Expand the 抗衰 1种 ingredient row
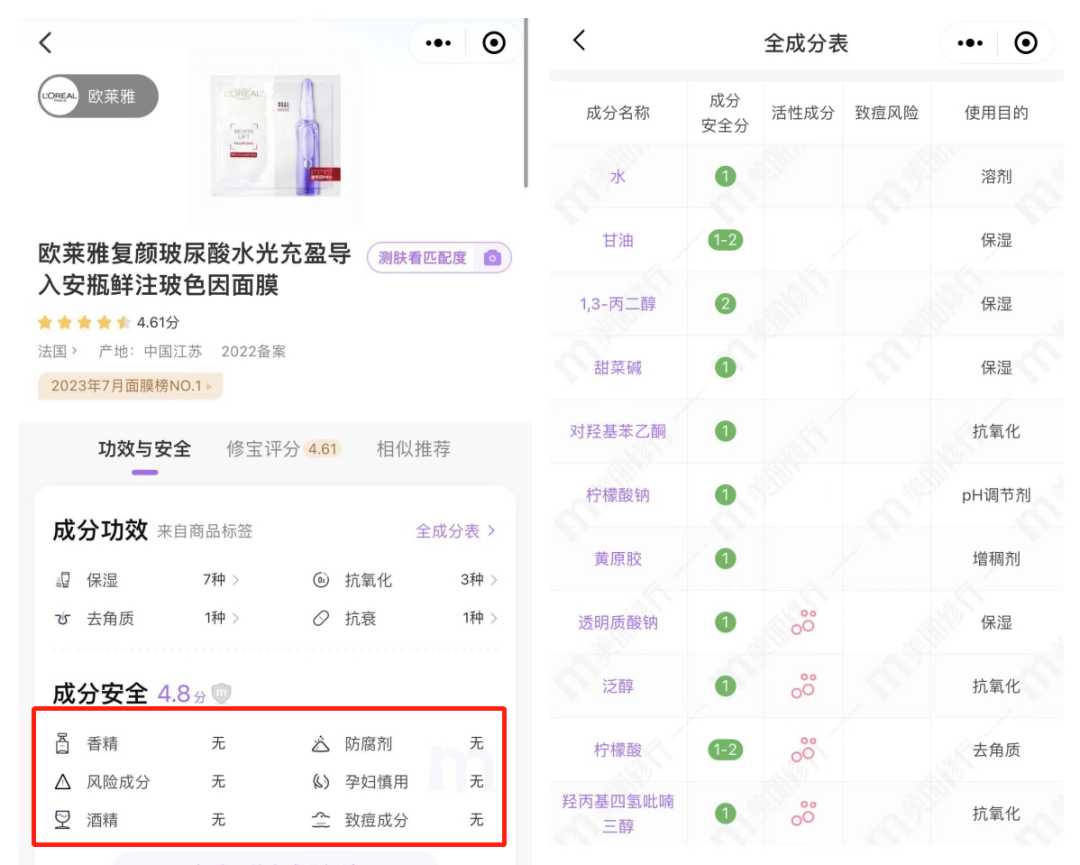1080x865 pixels. [x=405, y=618]
